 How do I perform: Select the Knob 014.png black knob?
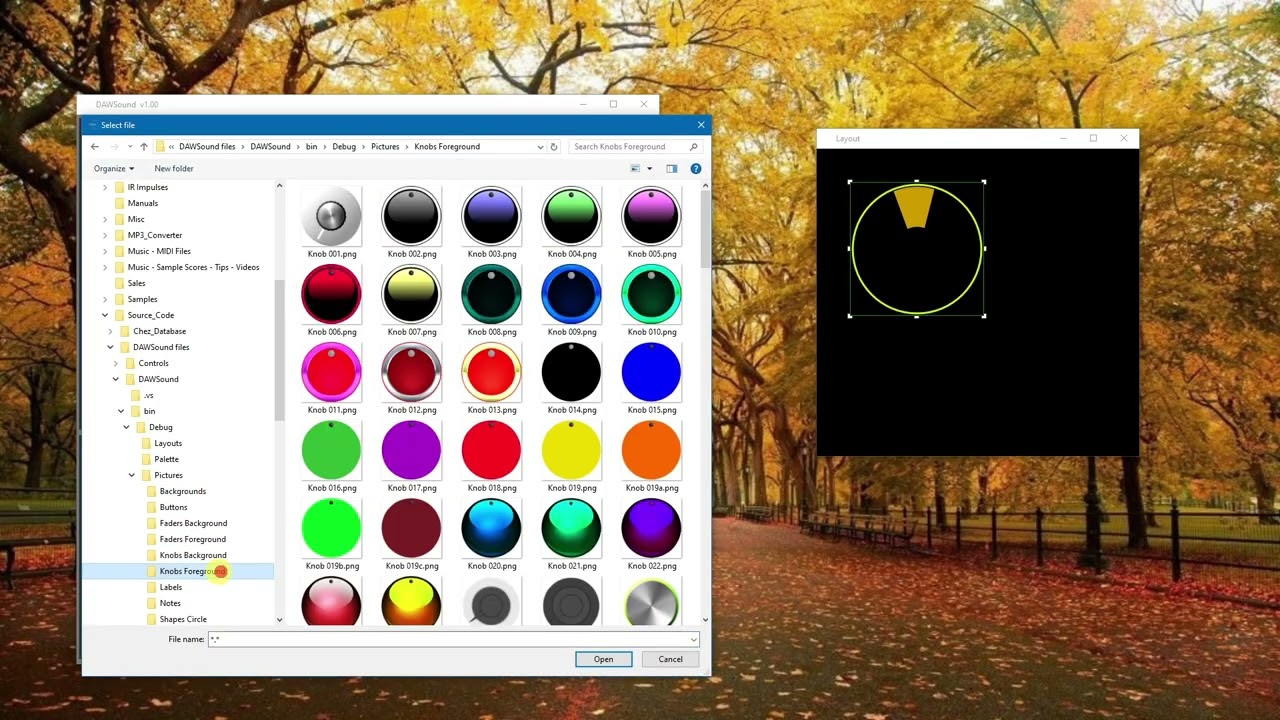[571, 372]
